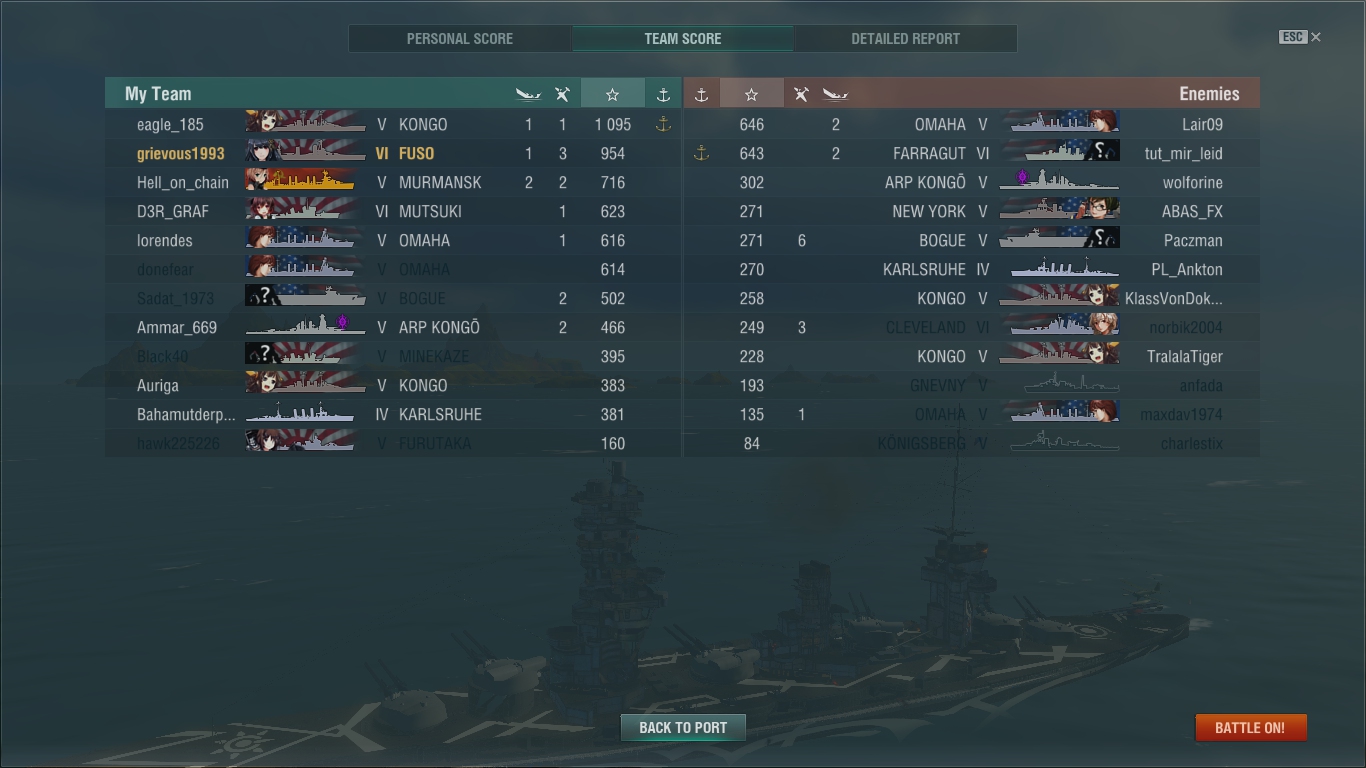Image resolution: width=1366 pixels, height=768 pixels.
Task: Click My Team star score column header
Action: (x=612, y=94)
